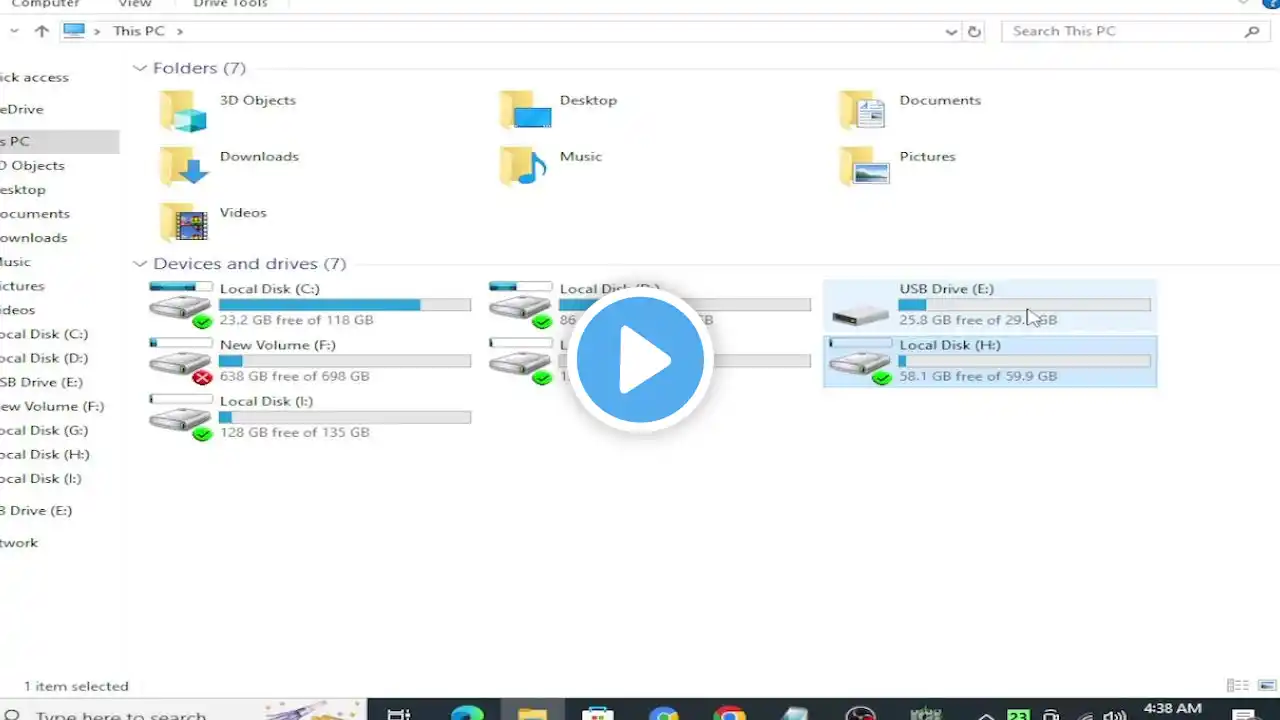Viewport: 1280px width, 720px height.
Task: Select the Local Disk (D:) drive icon
Action: point(521,305)
